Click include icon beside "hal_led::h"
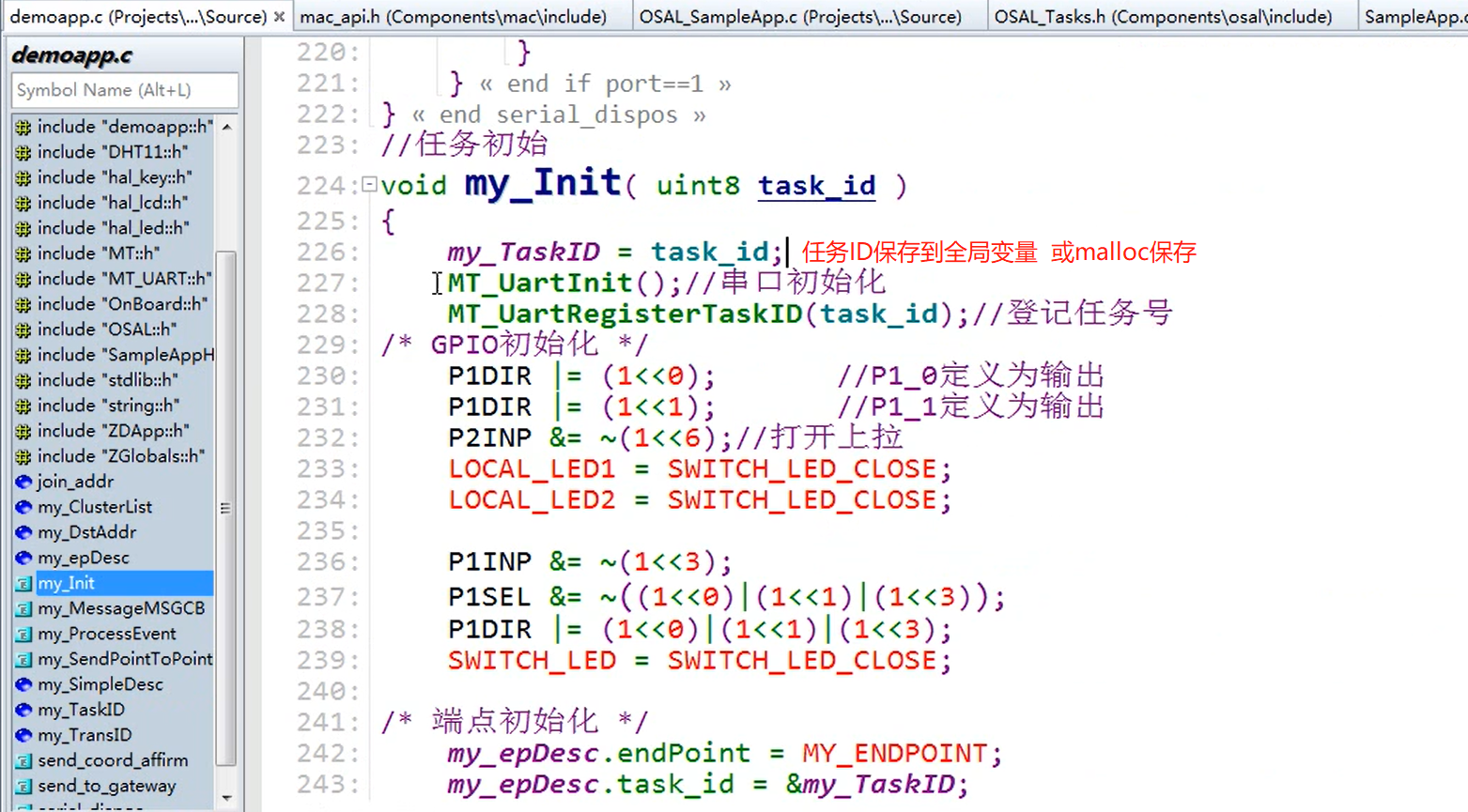1468x812 pixels. (23, 228)
